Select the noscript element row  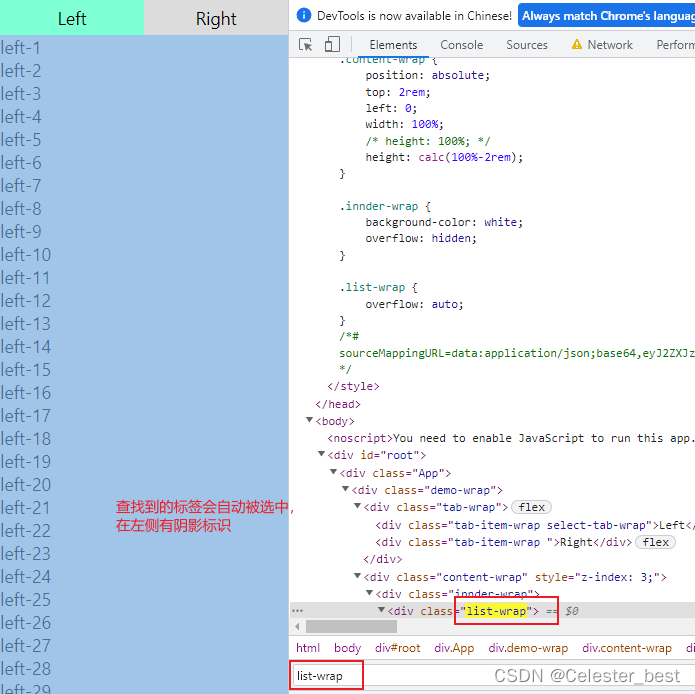pos(510,438)
